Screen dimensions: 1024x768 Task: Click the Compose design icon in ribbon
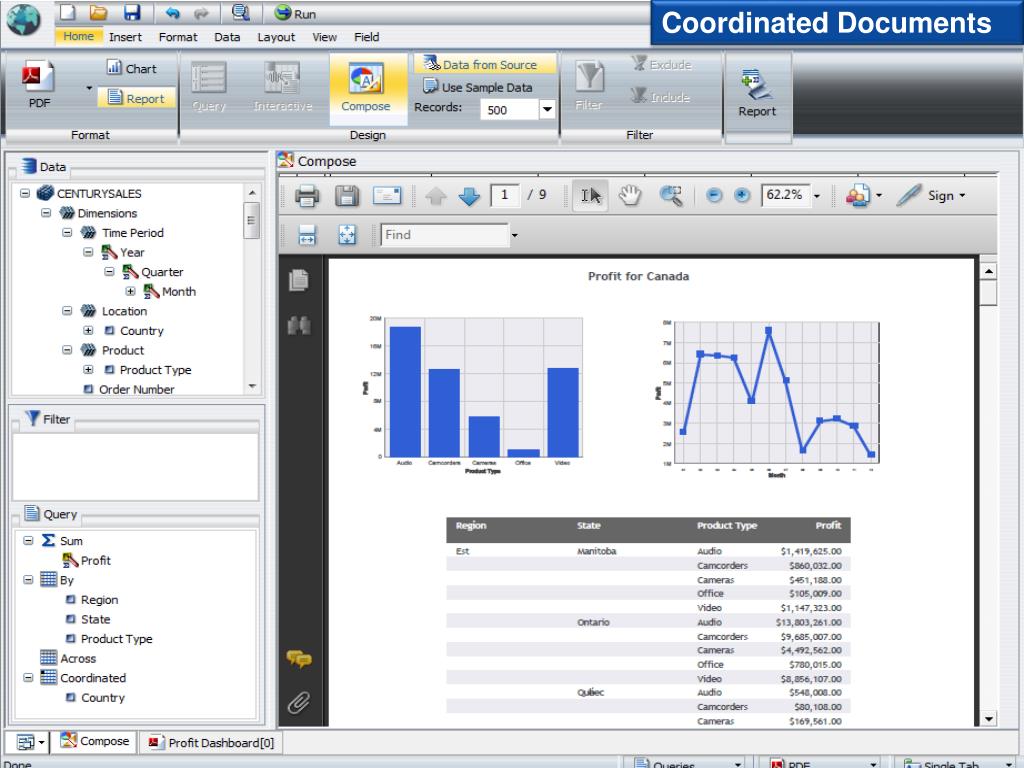tap(366, 88)
